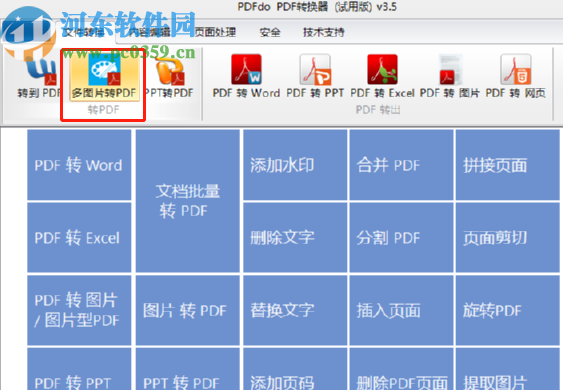Choose the 图片 转 PDF tile

pyautogui.click(x=187, y=310)
